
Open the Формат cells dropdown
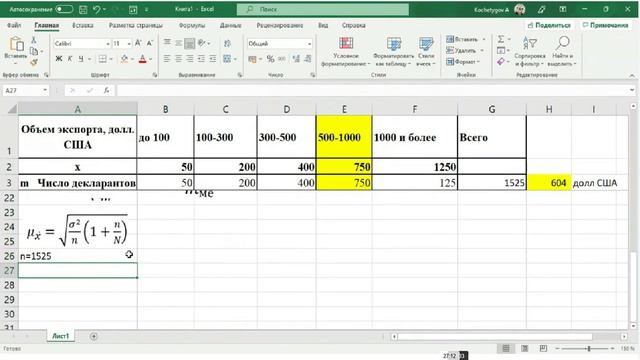(x=464, y=62)
